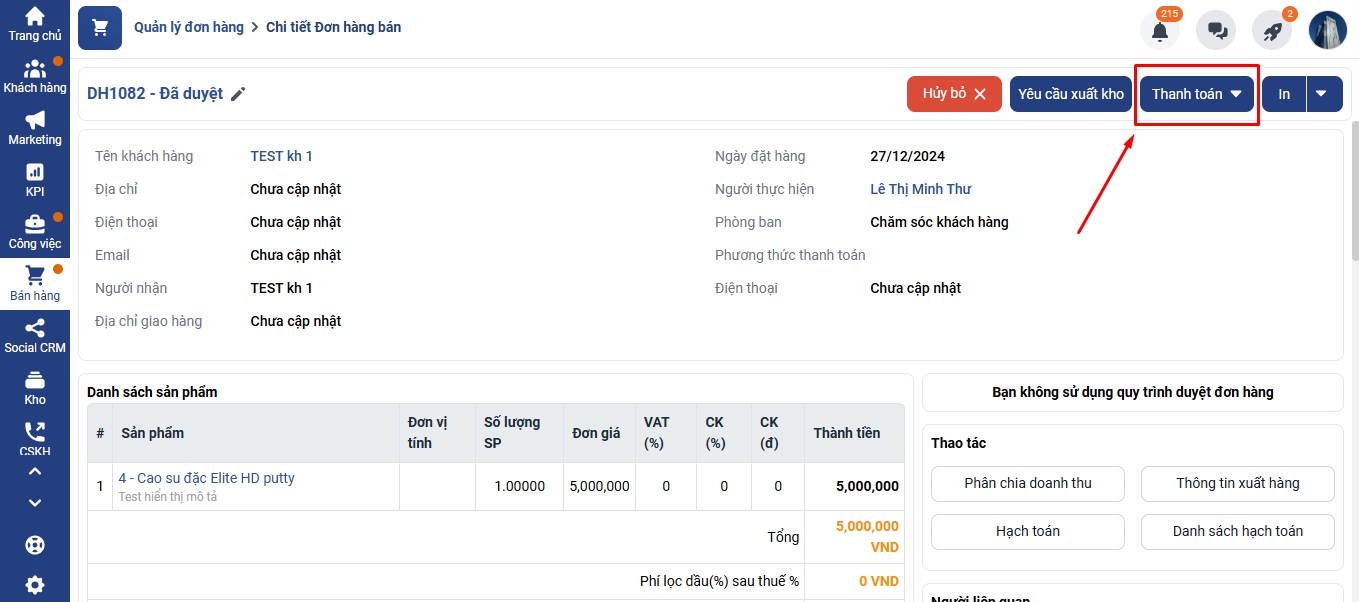Click the rocket icon in header

tap(1272, 31)
